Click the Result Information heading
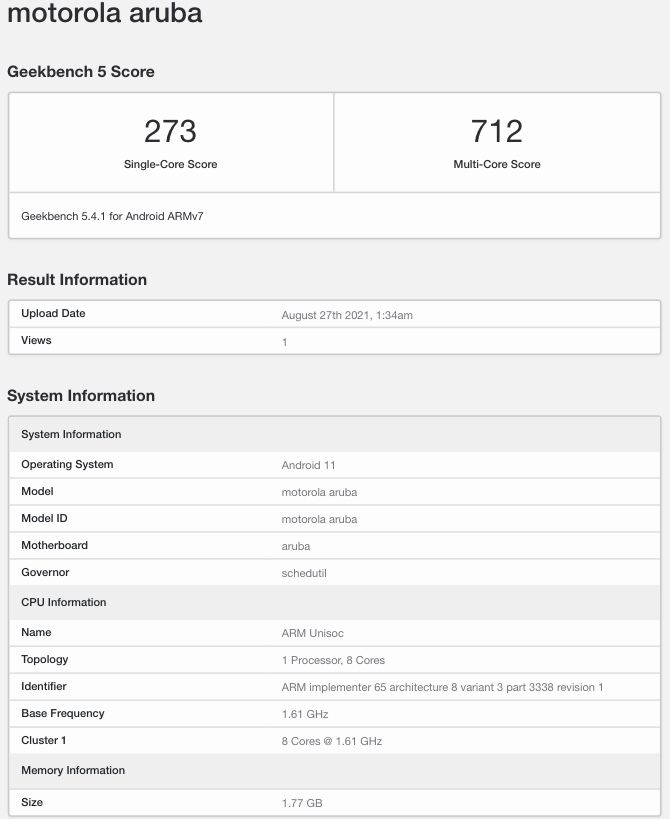Viewport: 670px width, 819px height. coord(77,280)
